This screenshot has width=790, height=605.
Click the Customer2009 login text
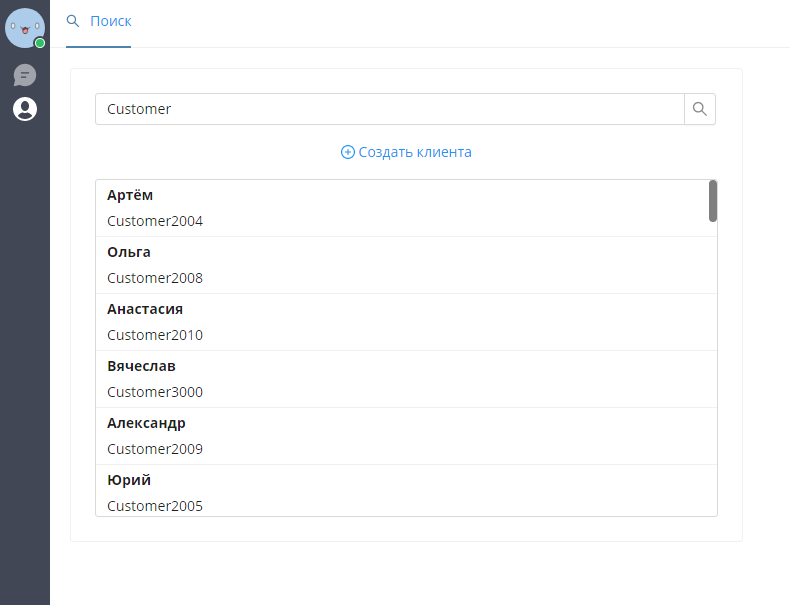pos(155,449)
